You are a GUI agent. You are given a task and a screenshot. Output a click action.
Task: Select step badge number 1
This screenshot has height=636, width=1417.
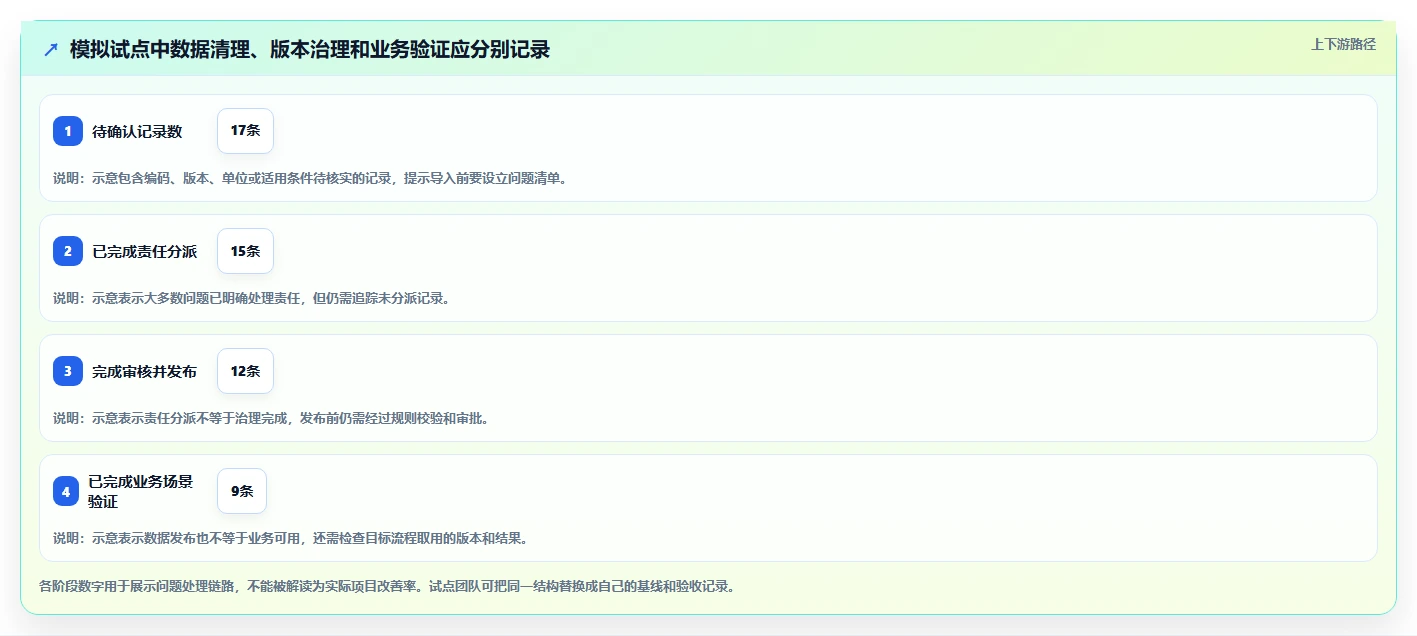tap(68, 131)
